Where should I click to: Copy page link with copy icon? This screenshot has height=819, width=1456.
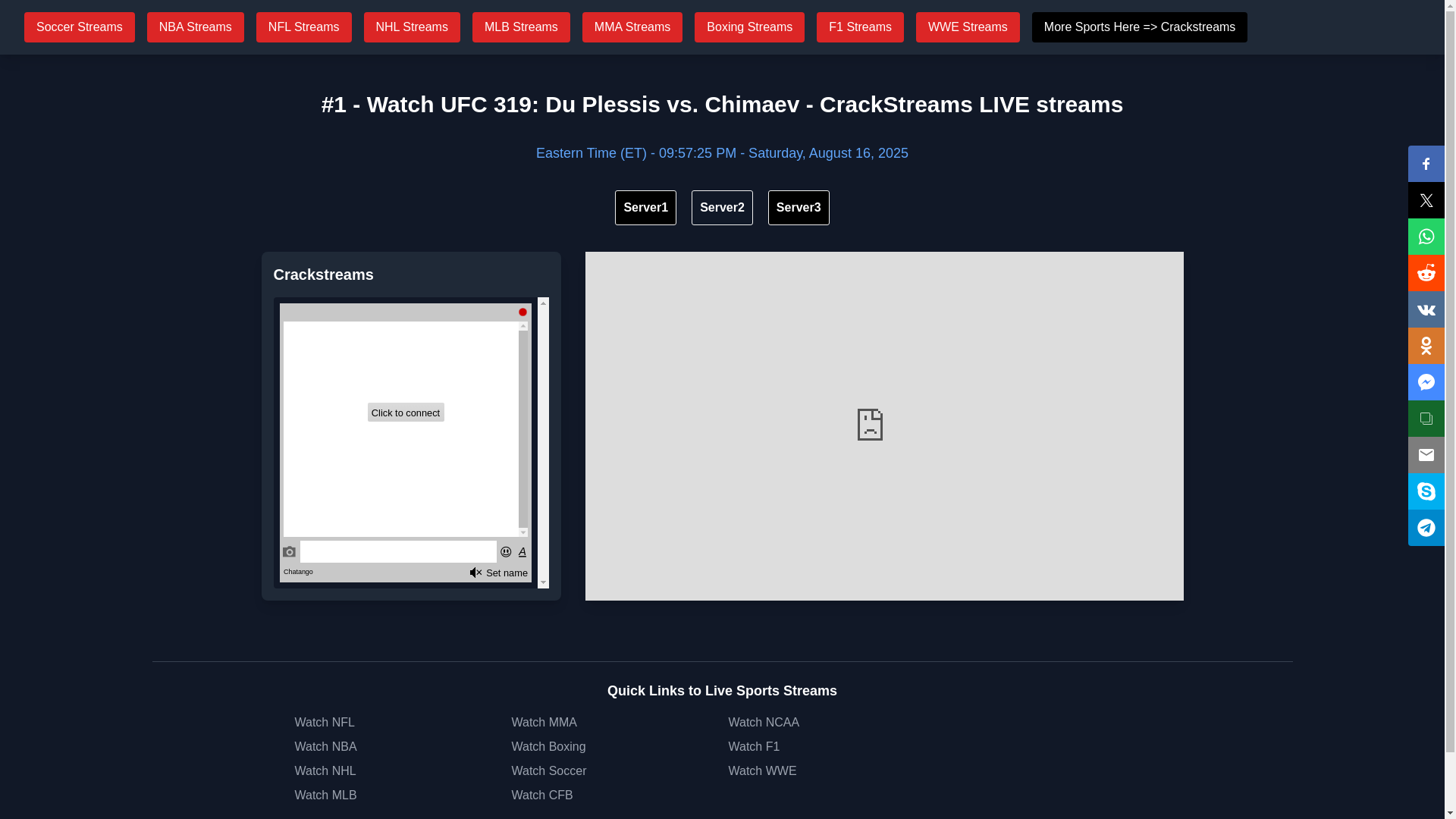point(1426,419)
